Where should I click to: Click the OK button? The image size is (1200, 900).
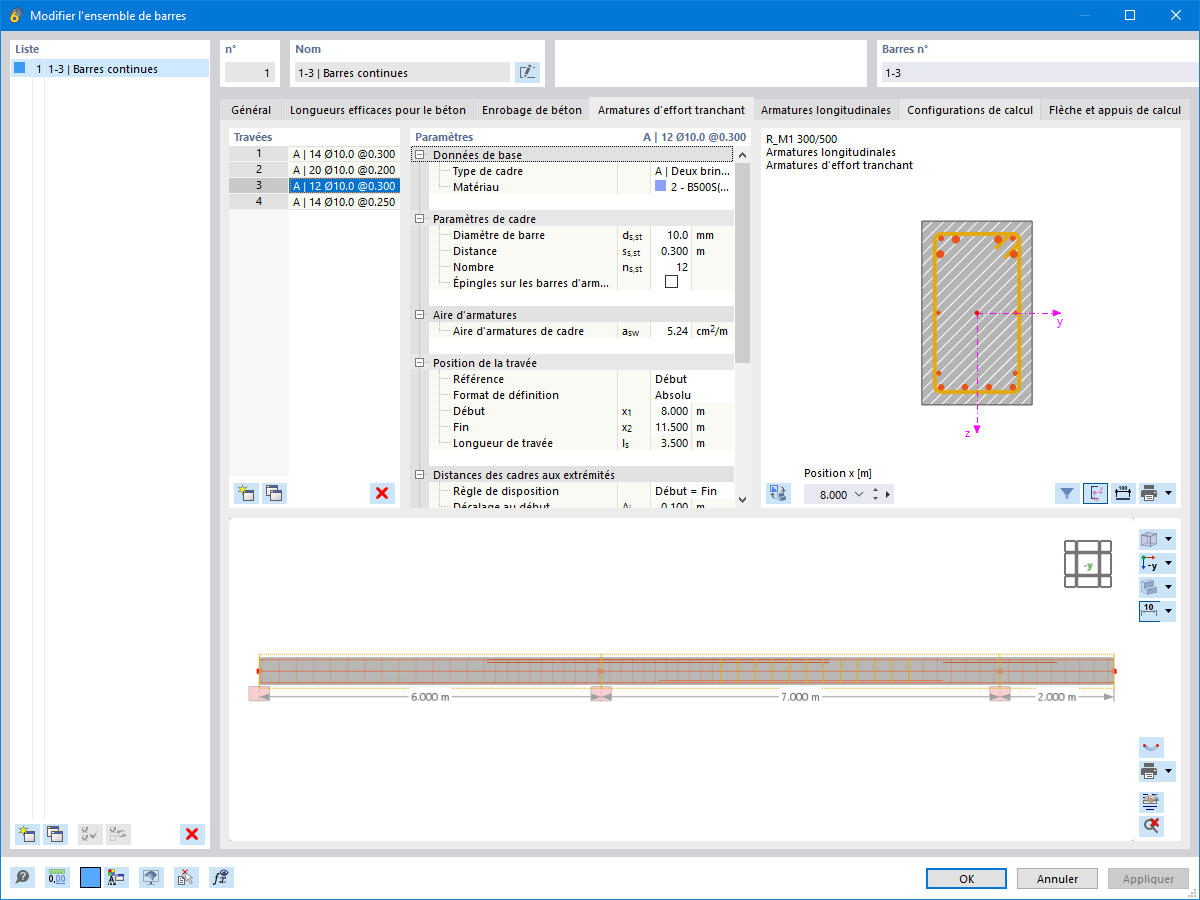pos(966,879)
